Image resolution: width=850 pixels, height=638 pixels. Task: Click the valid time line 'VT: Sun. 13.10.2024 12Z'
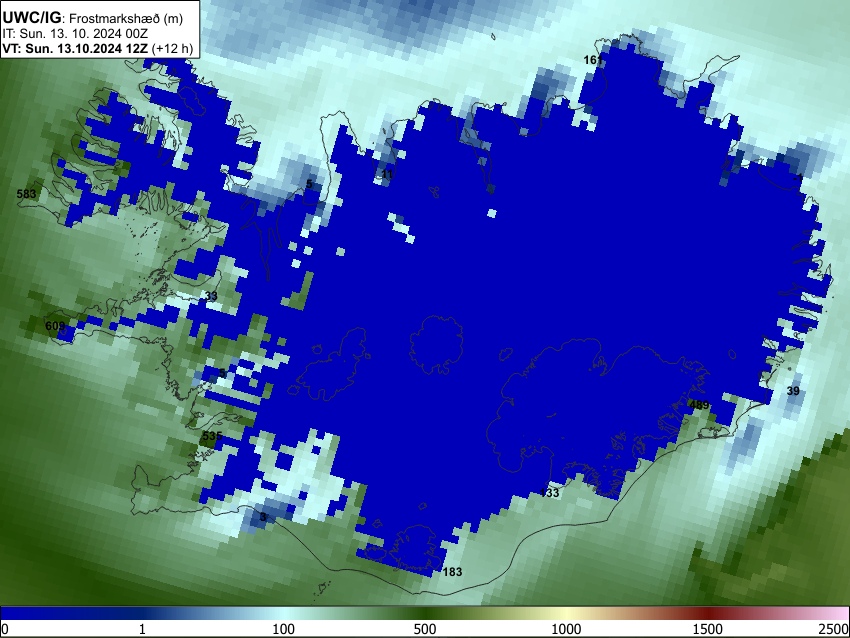[75, 48]
